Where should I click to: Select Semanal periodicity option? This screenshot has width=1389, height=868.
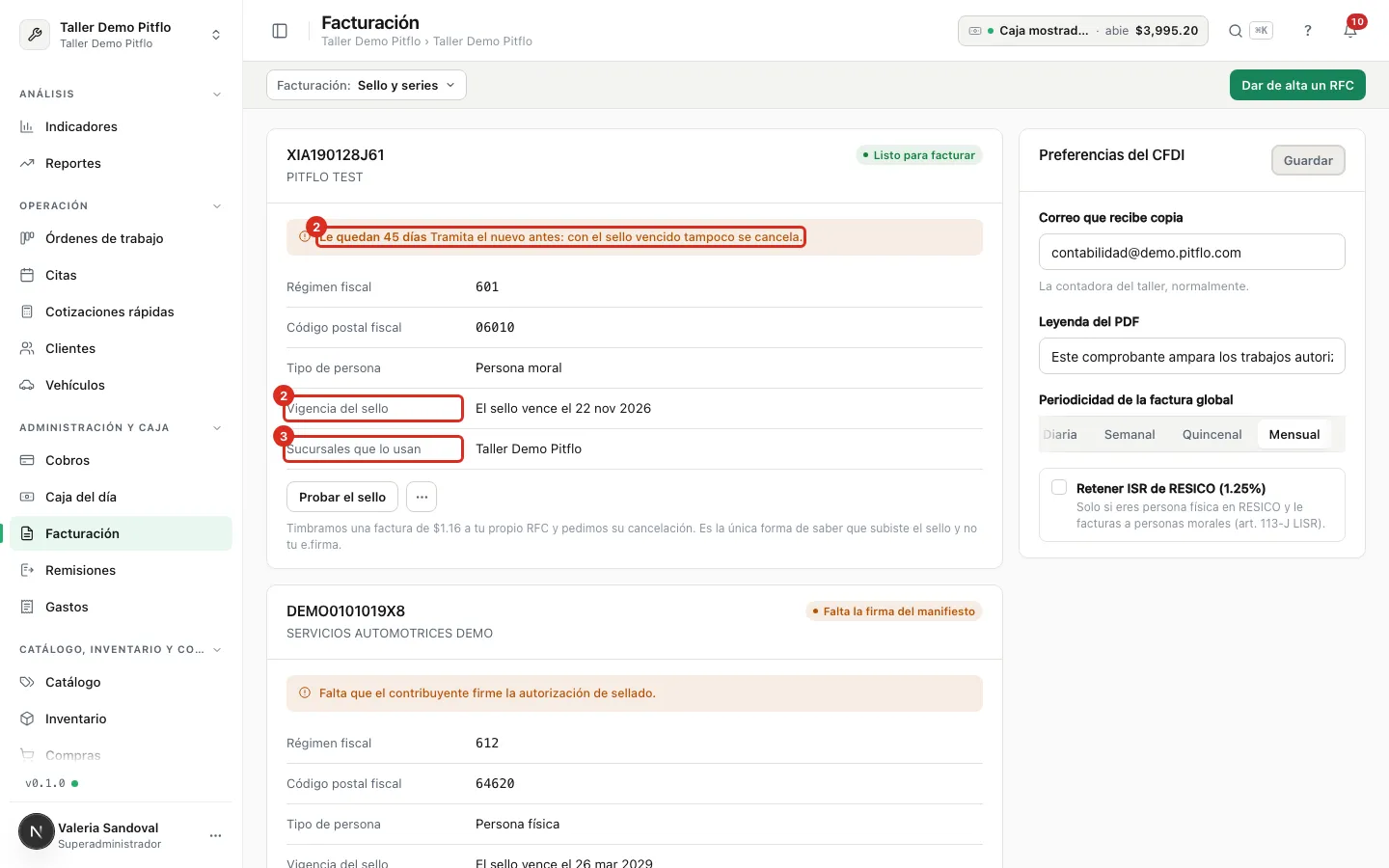[x=1130, y=434]
